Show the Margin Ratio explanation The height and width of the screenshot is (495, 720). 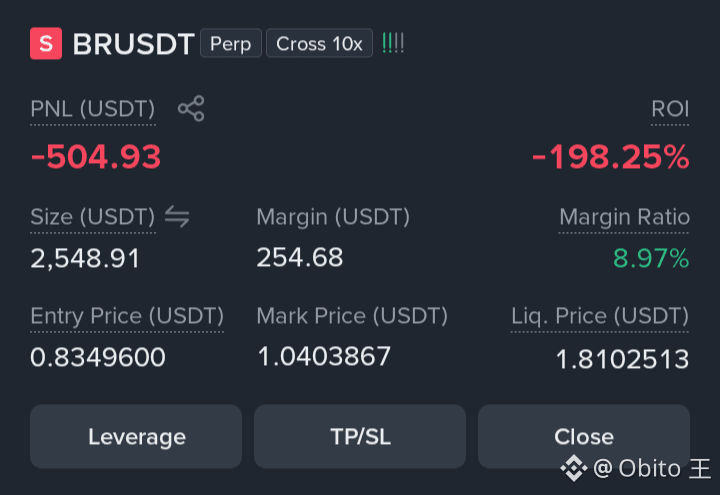tap(624, 217)
